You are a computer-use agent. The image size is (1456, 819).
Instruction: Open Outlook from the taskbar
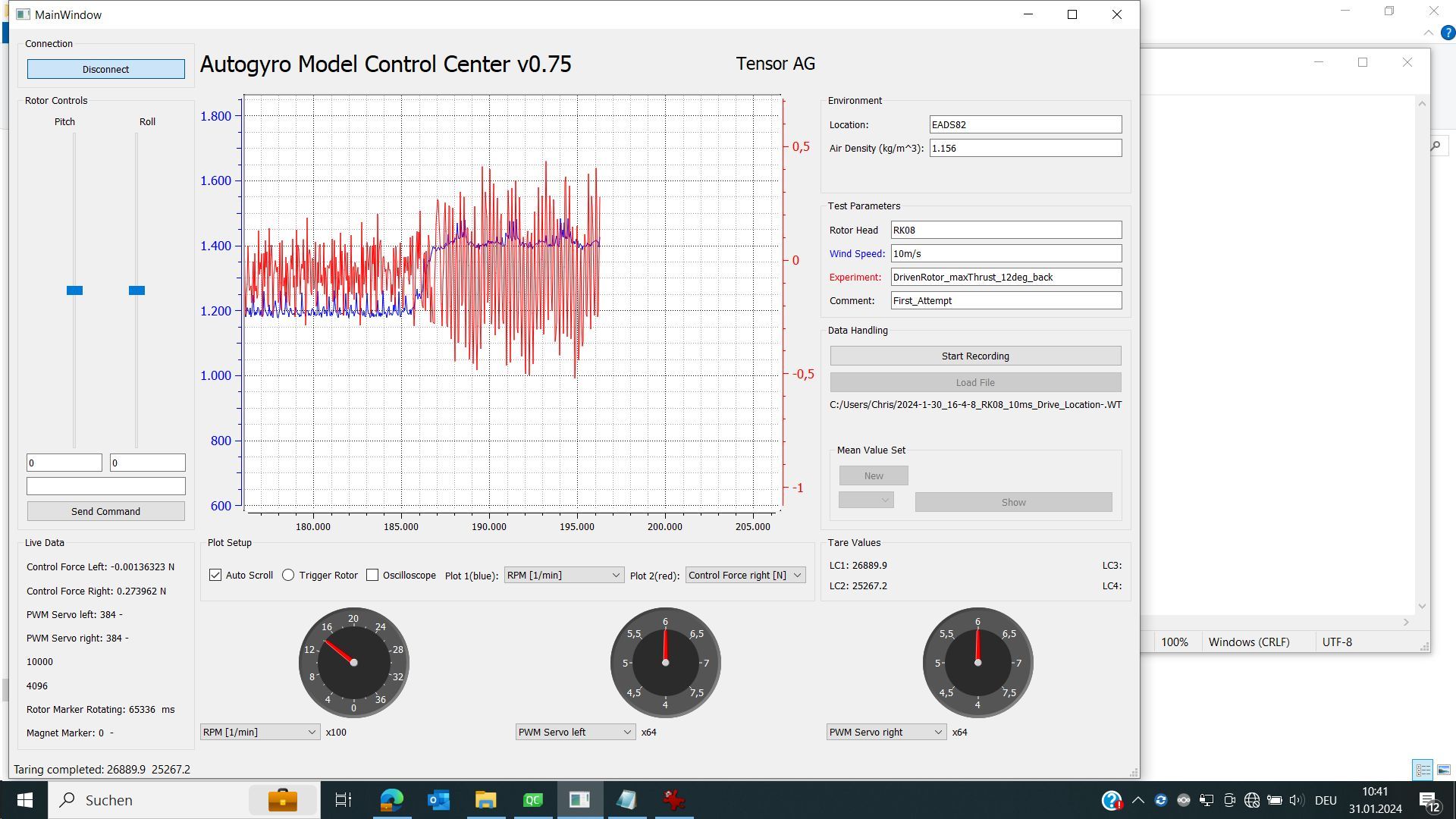click(438, 800)
